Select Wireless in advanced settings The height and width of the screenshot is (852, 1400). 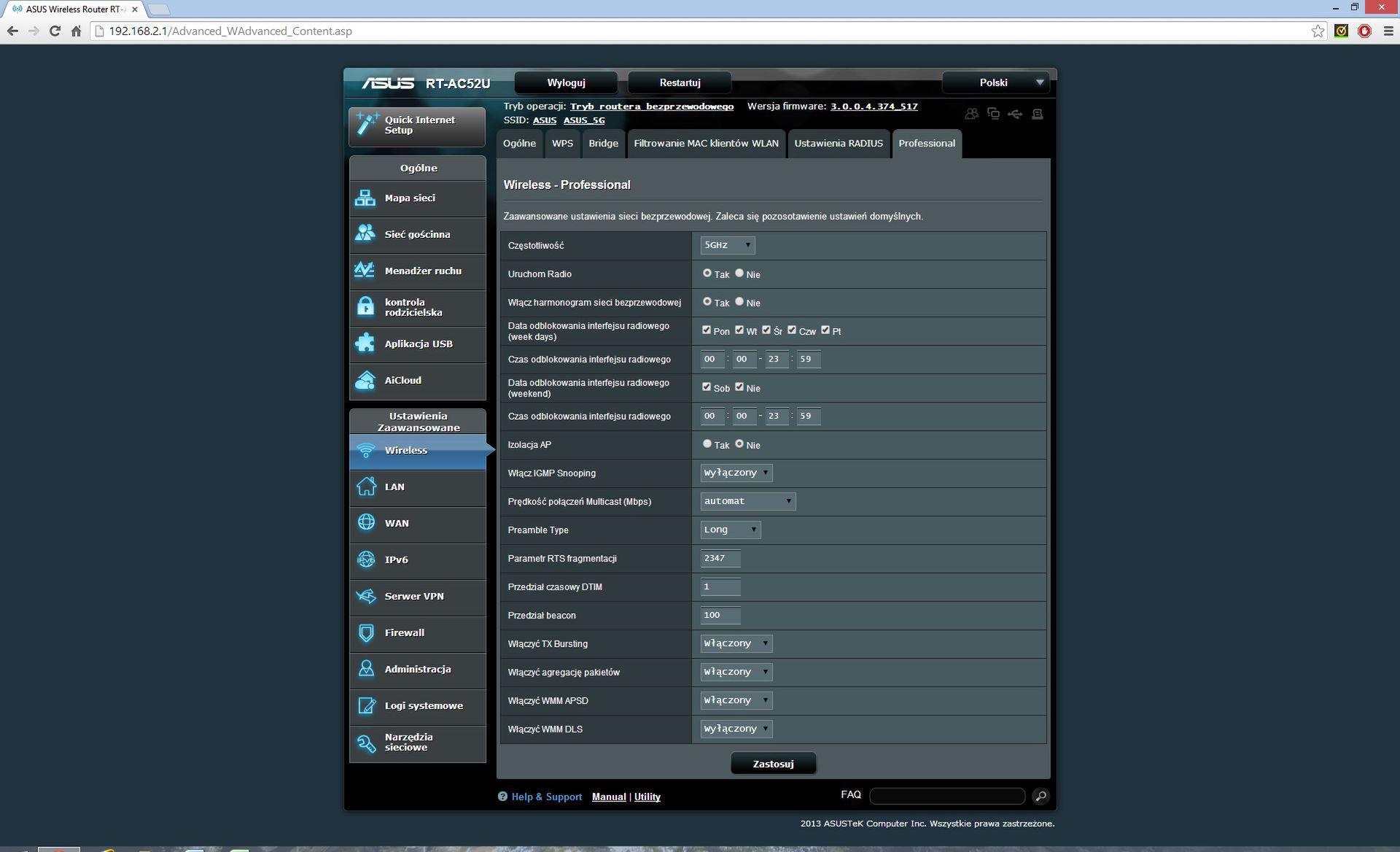pos(417,451)
